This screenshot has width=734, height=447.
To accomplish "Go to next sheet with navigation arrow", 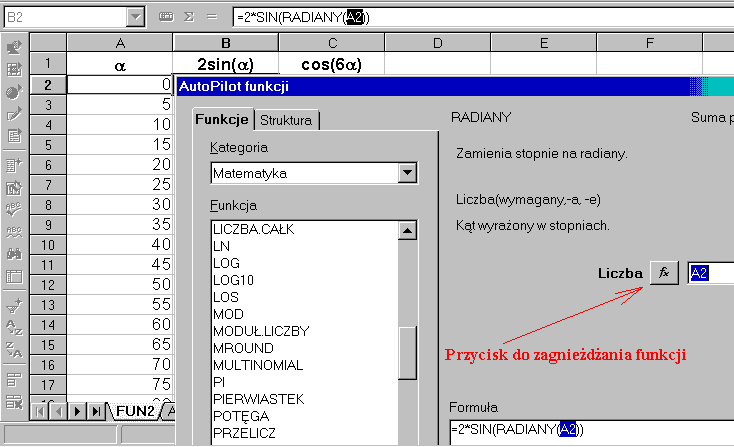I will 77,412.
